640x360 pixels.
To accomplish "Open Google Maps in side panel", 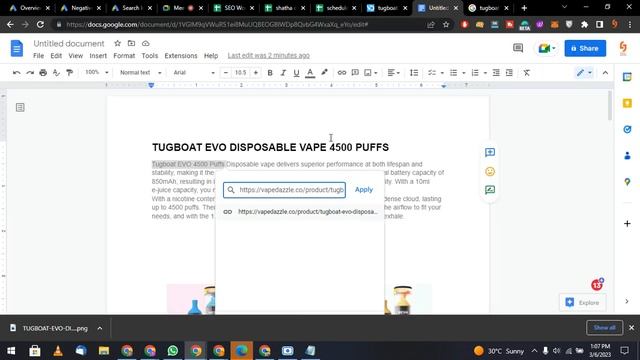I will (x=627, y=182).
